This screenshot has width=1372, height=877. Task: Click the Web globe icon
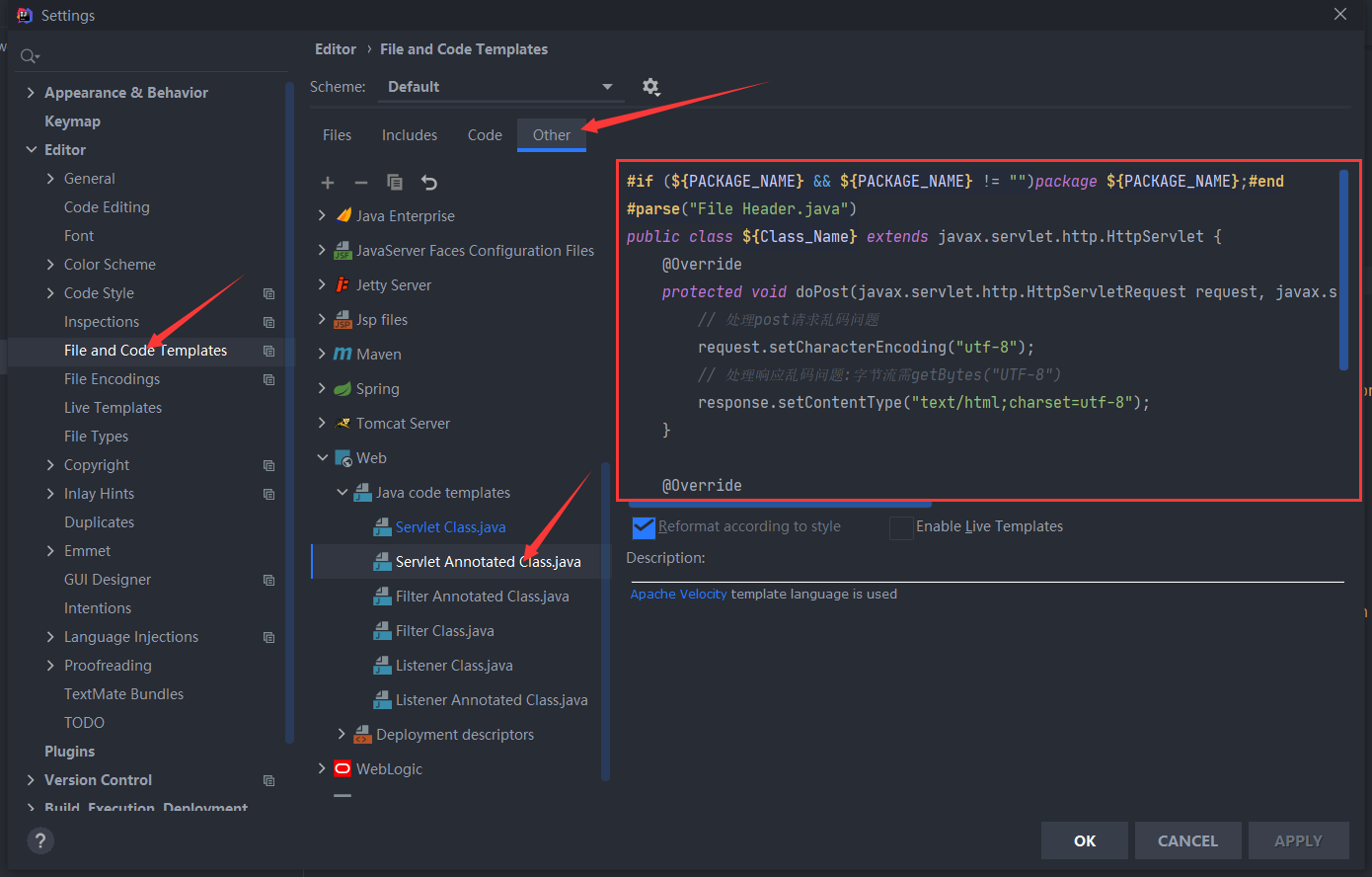coord(343,458)
